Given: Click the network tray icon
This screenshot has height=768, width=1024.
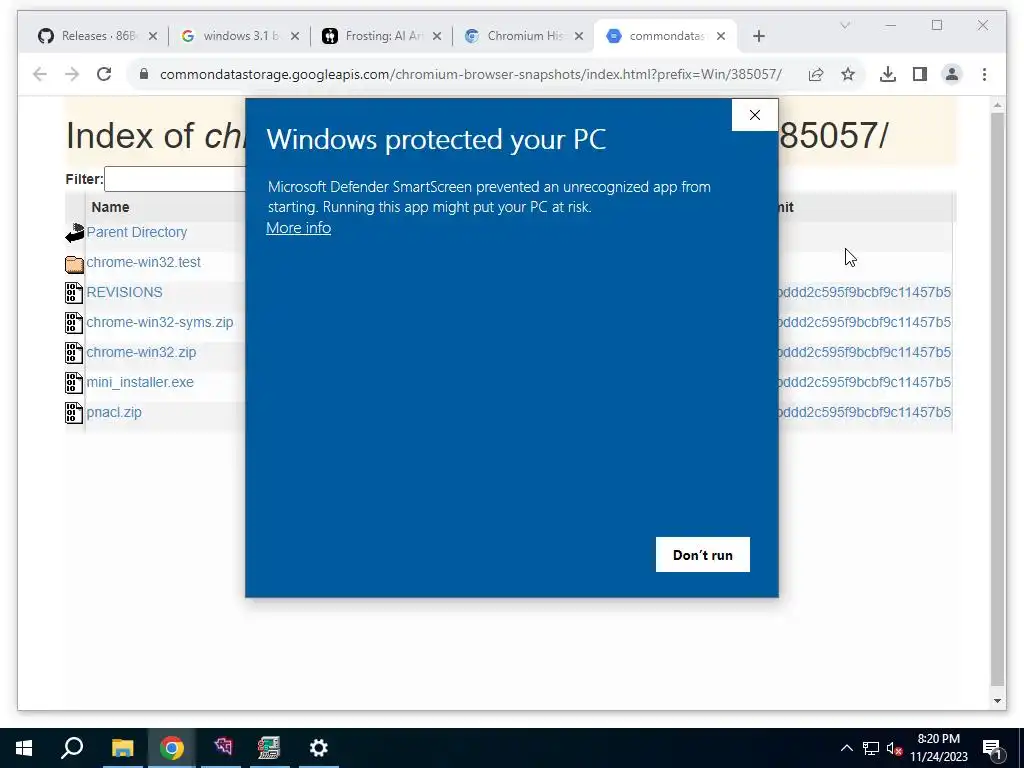Looking at the screenshot, I should [871, 748].
